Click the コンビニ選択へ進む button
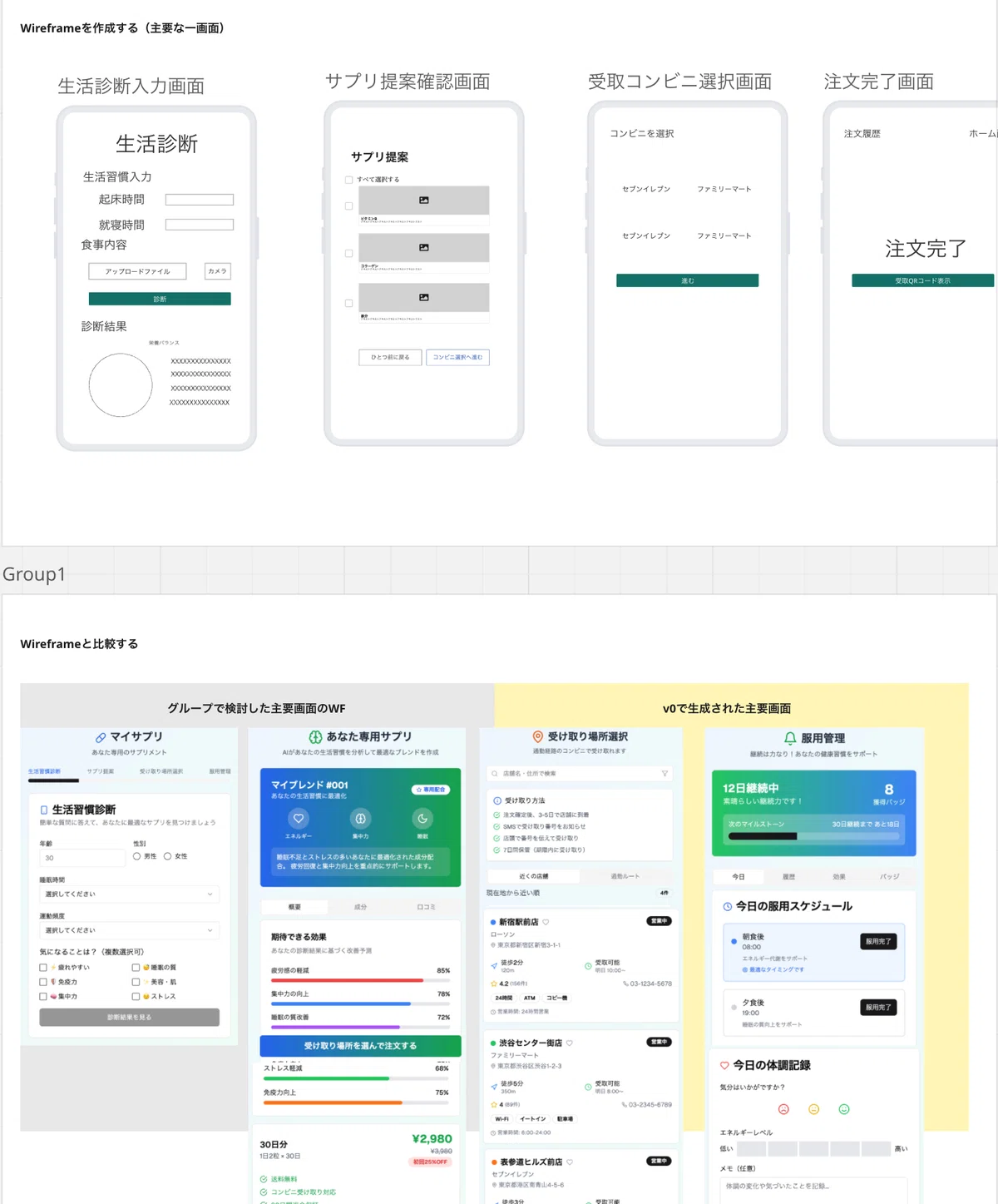 [457, 357]
